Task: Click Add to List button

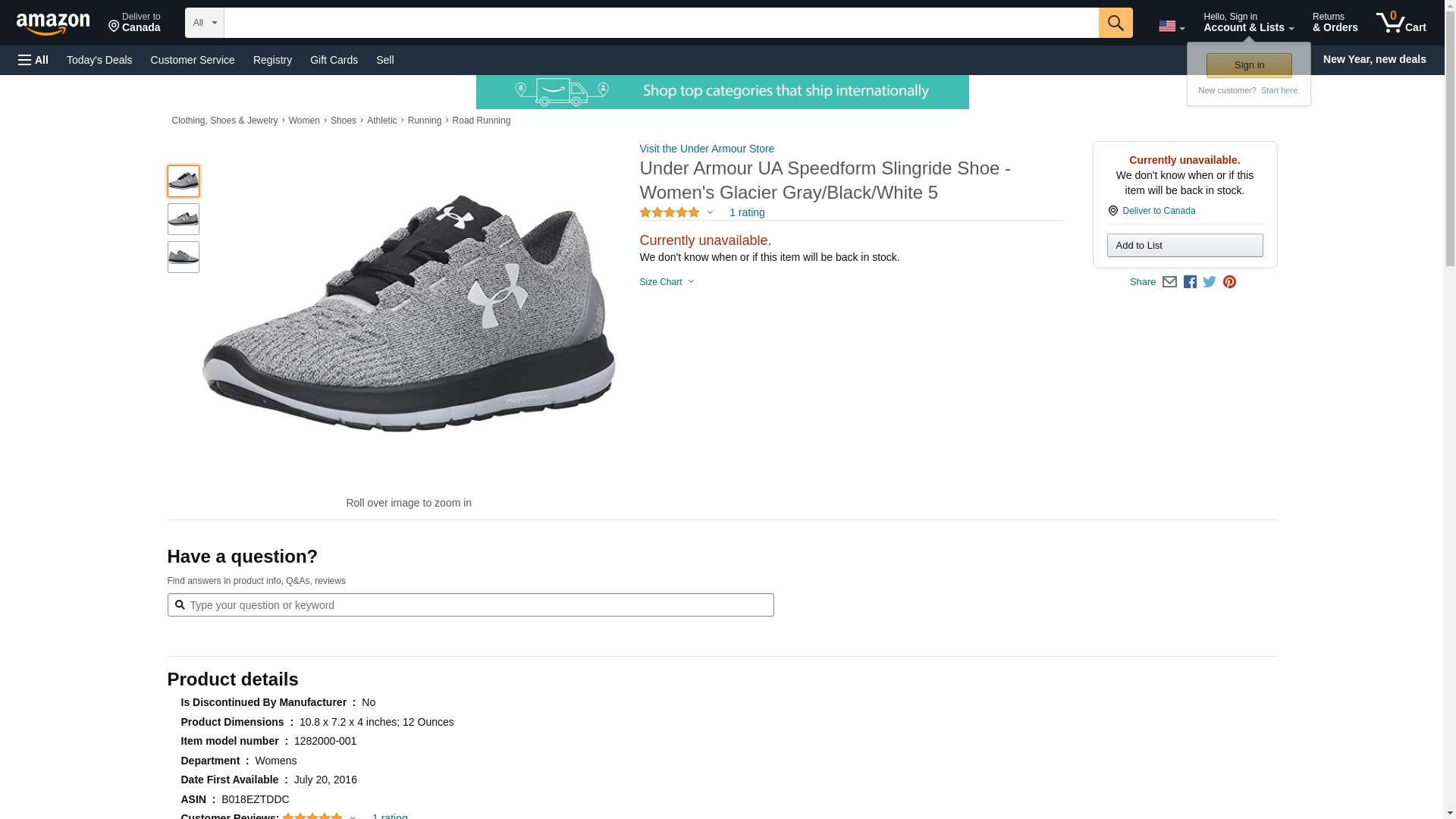Action: 1184,246
